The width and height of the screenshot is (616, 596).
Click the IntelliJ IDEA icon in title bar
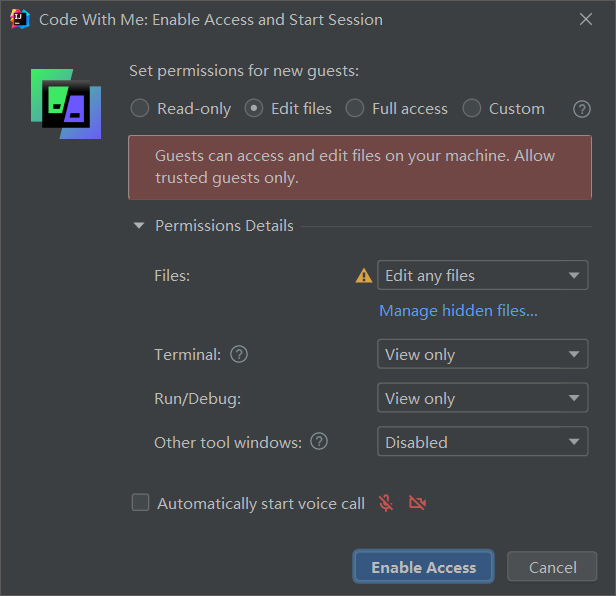(19, 19)
